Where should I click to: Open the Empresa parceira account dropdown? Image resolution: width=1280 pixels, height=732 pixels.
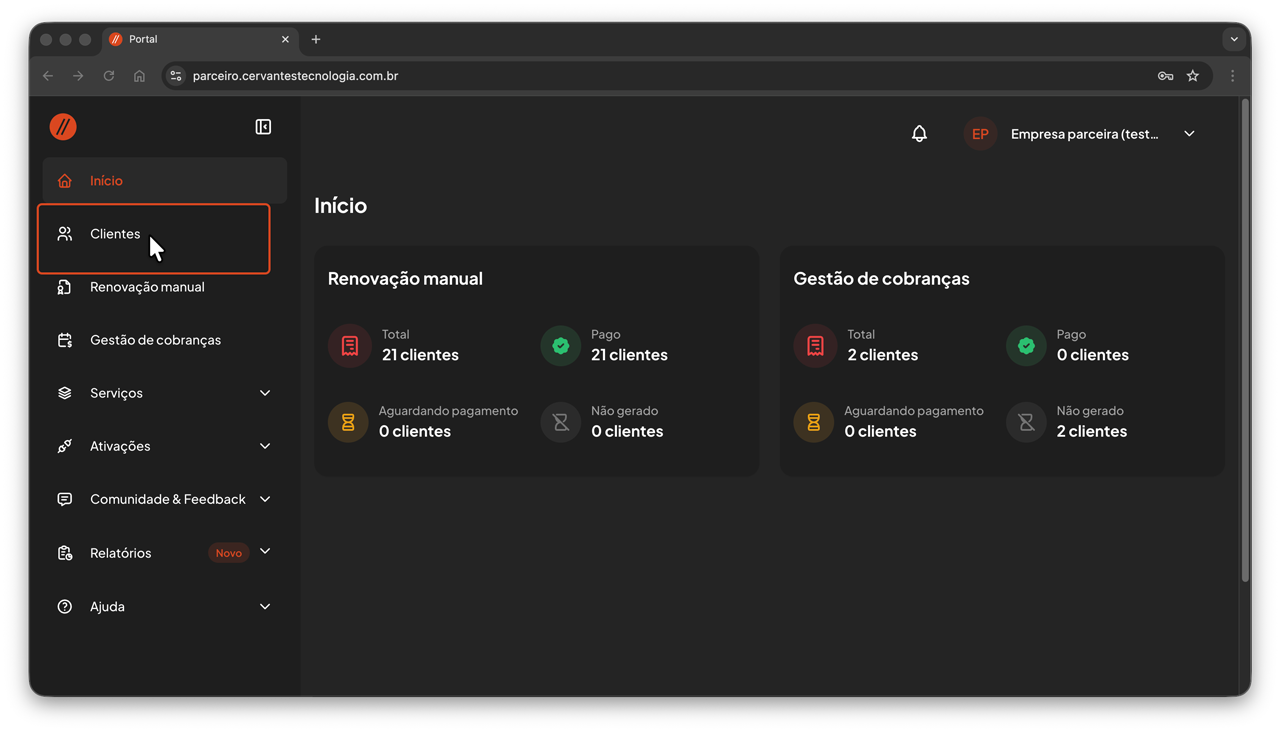1189,134
